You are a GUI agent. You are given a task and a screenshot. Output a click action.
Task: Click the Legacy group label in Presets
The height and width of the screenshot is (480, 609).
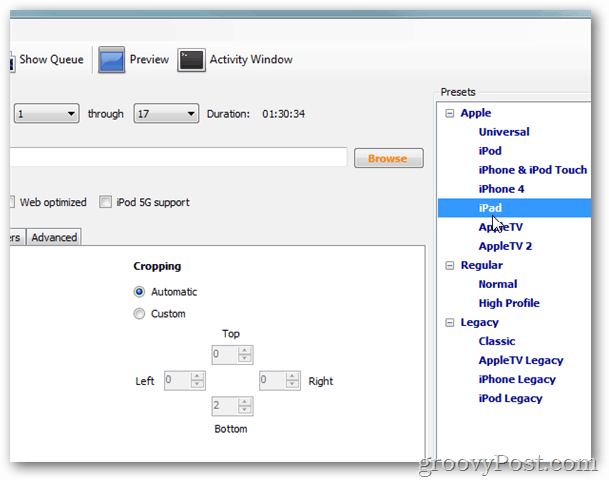pyautogui.click(x=479, y=322)
